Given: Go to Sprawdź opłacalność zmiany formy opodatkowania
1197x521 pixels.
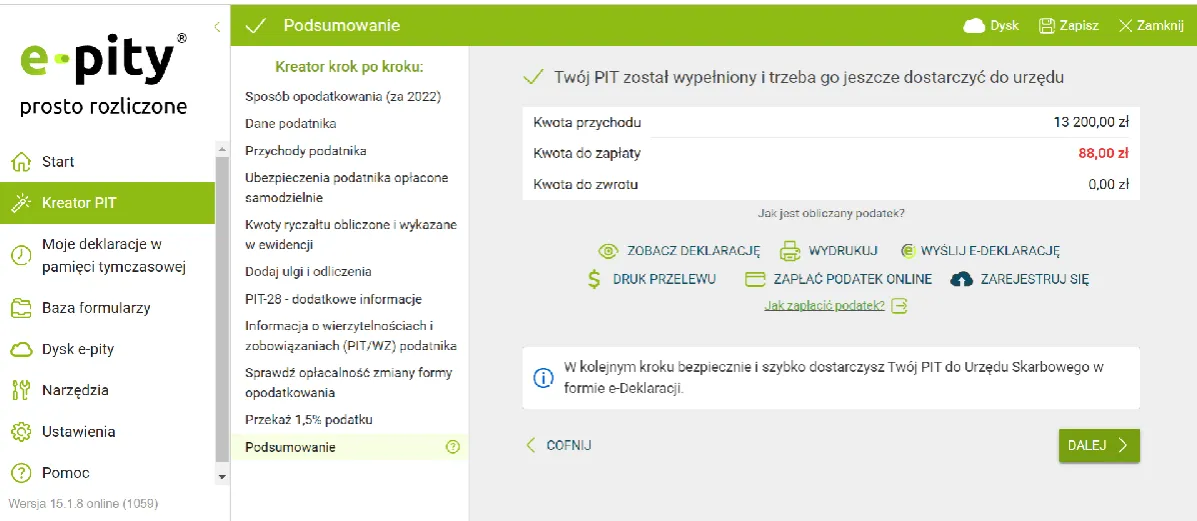Looking at the screenshot, I should pyautogui.click(x=349, y=383).
